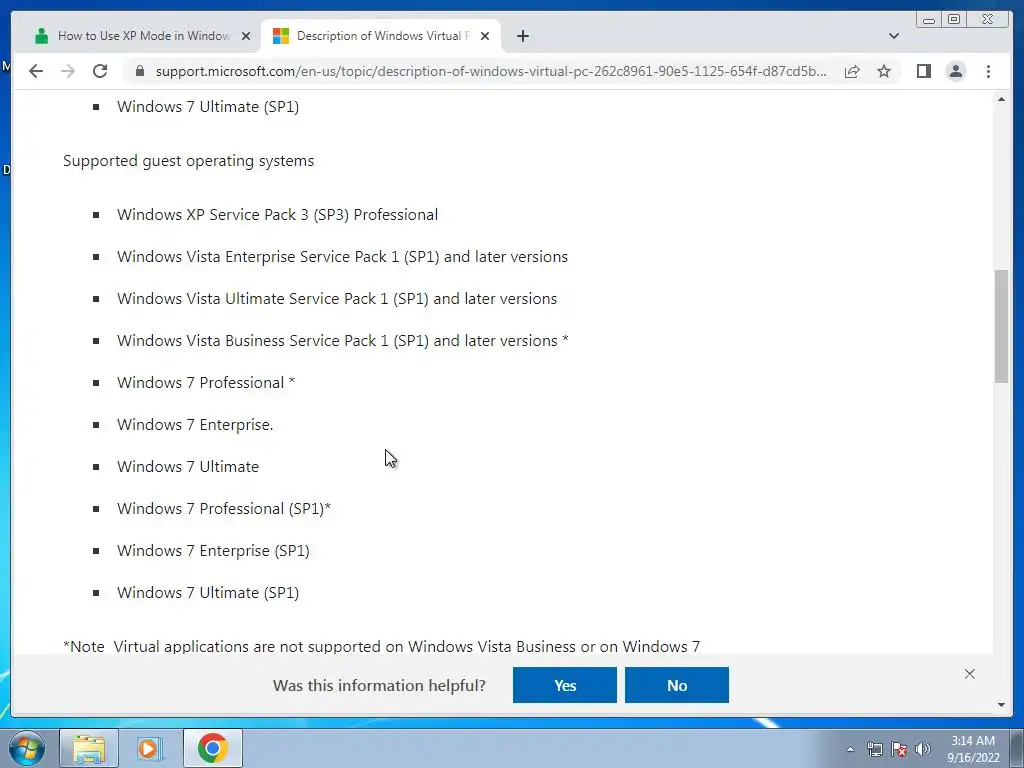1024x768 pixels.
Task: Click the address bar URL
Action: pos(490,71)
